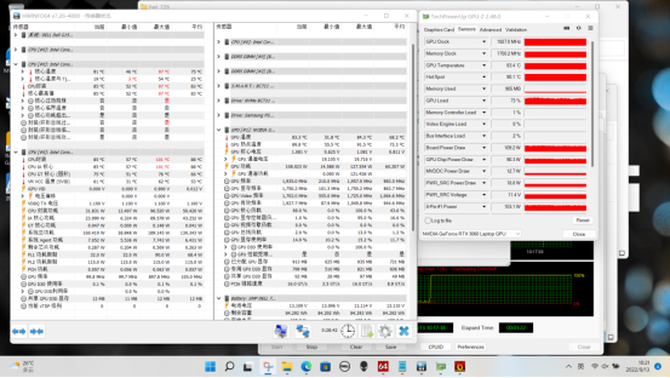Click Wi-Fi icon in system tray
The image size is (670, 378).
click(x=594, y=366)
